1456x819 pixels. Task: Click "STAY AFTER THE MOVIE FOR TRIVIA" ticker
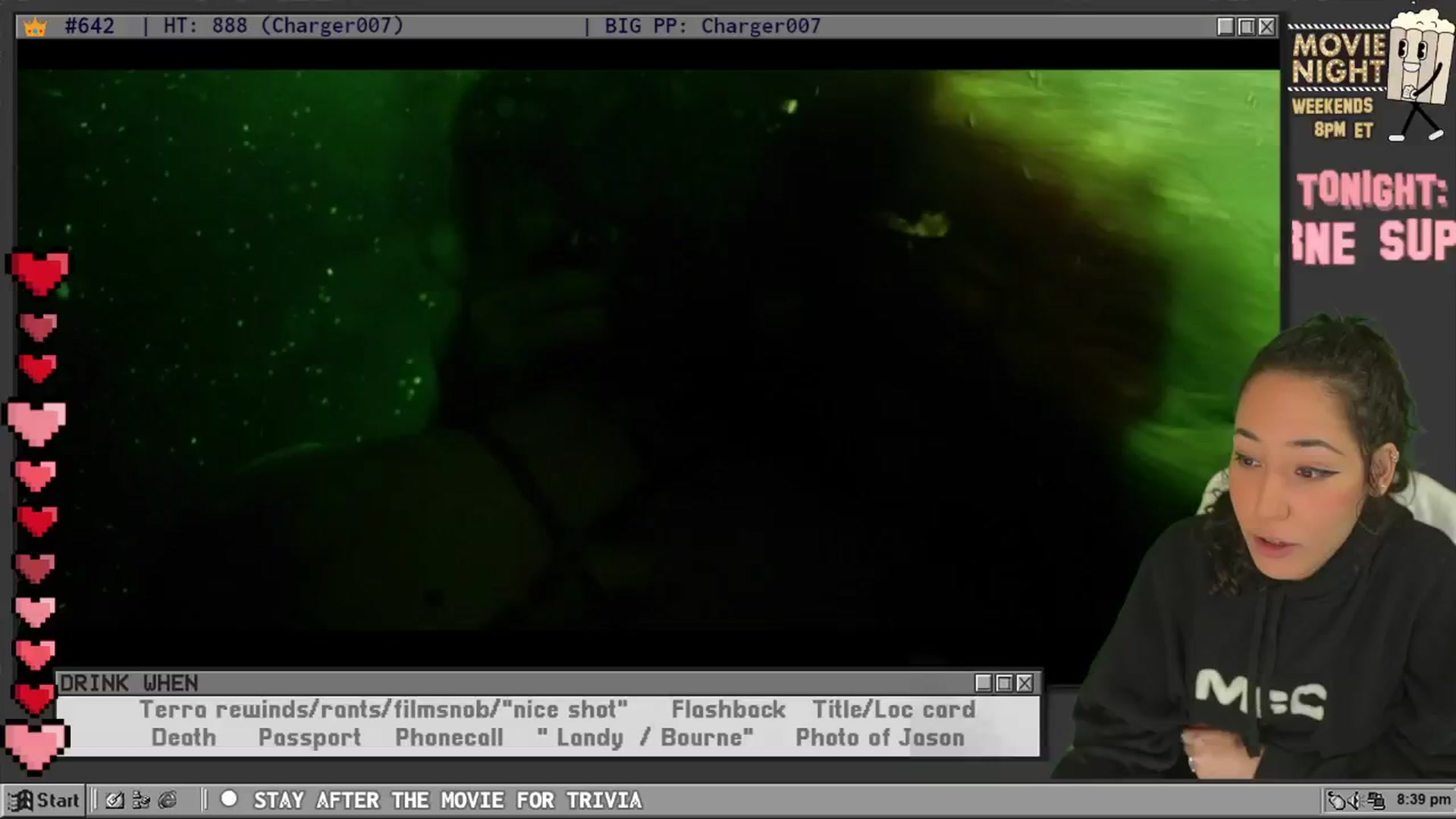pos(447,800)
